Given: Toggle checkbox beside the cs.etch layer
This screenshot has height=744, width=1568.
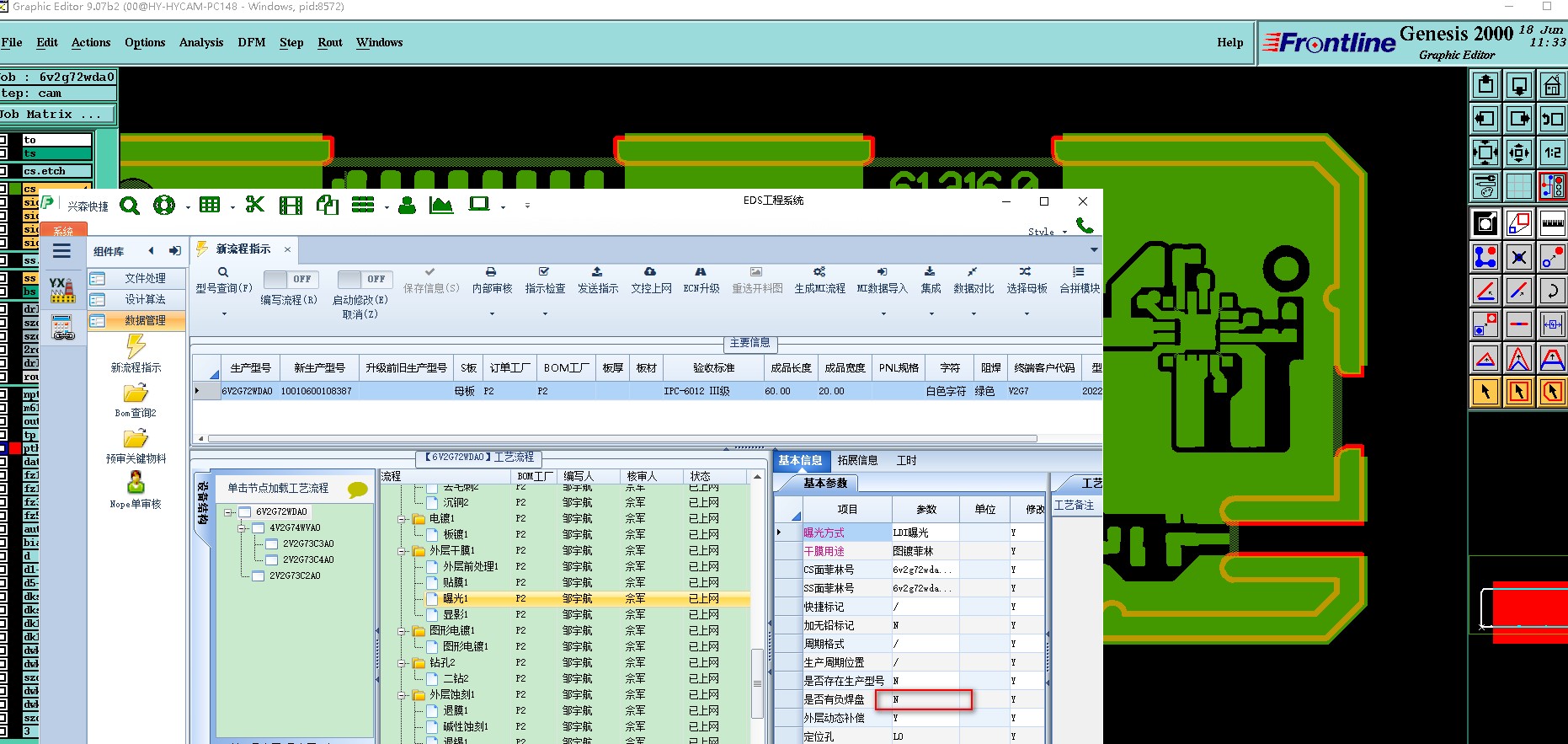Looking at the screenshot, I should coord(3,171).
